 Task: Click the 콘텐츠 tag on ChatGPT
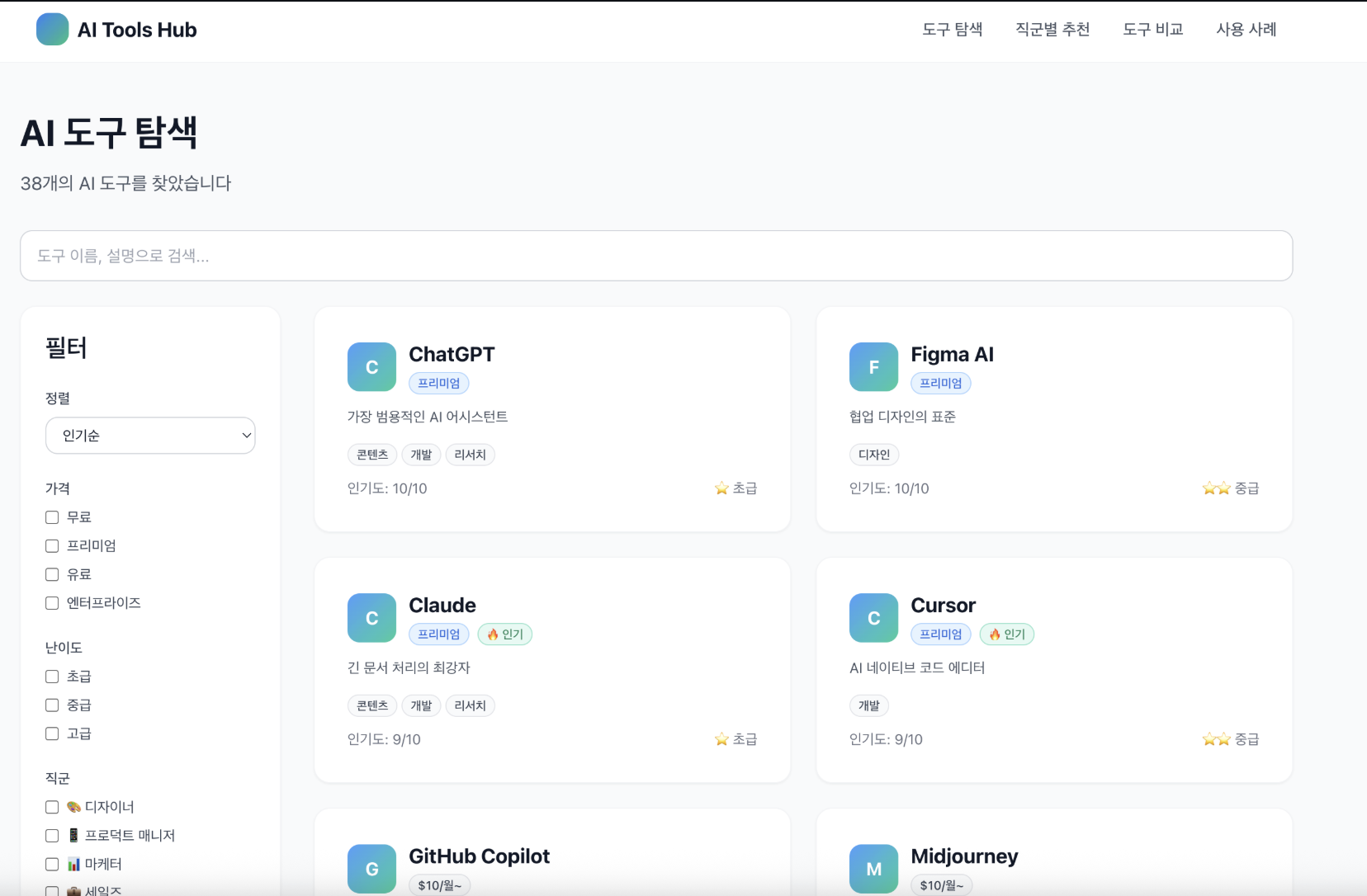click(x=372, y=455)
